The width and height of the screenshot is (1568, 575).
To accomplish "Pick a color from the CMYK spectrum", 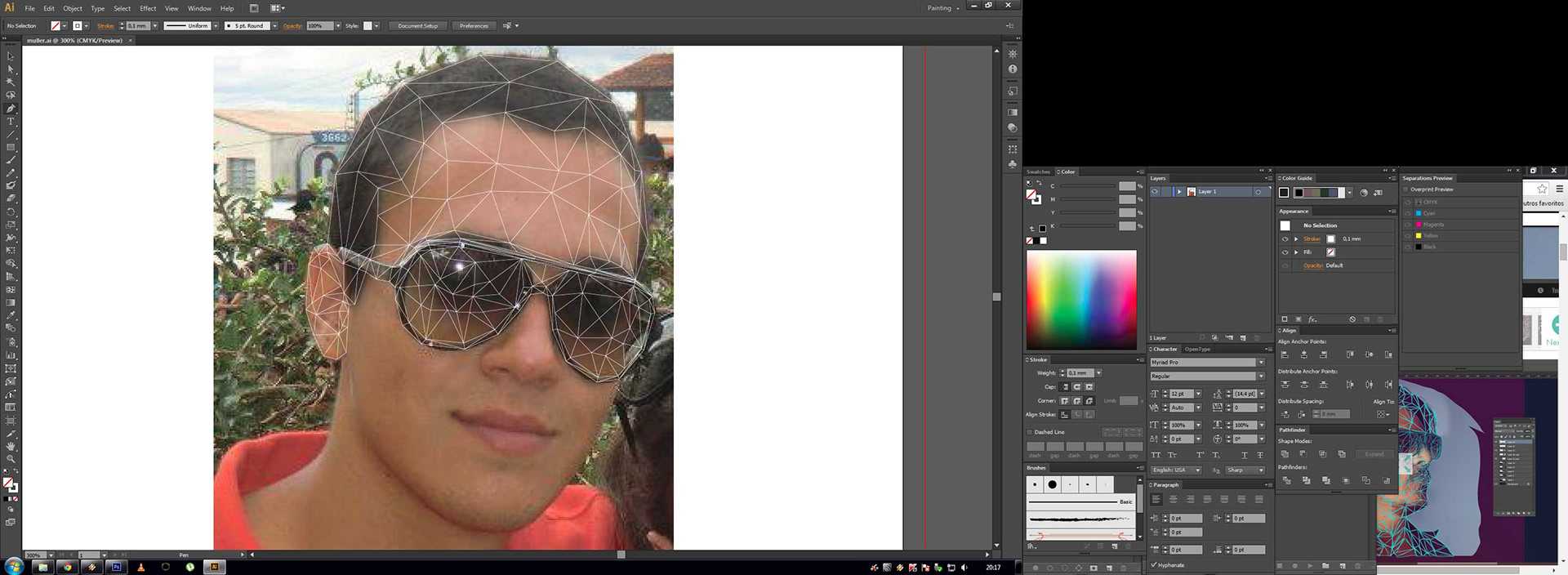I will (x=1081, y=300).
